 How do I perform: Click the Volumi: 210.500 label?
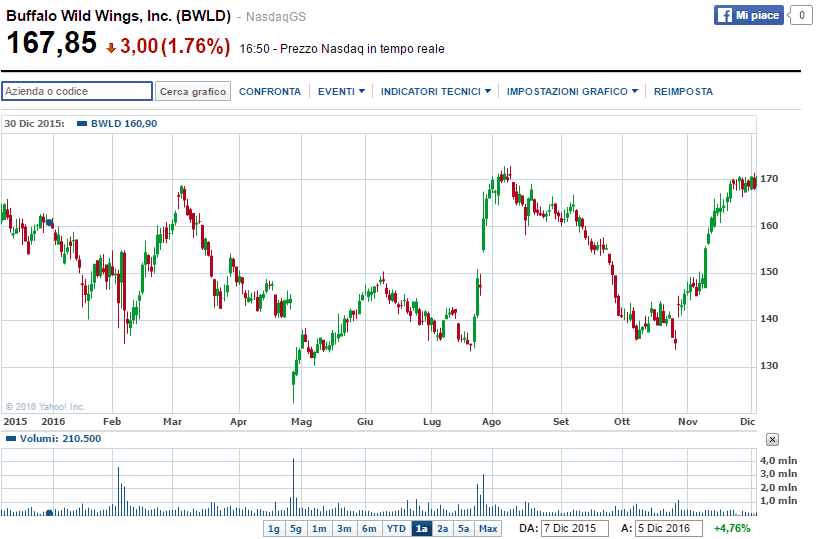[x=60, y=439]
